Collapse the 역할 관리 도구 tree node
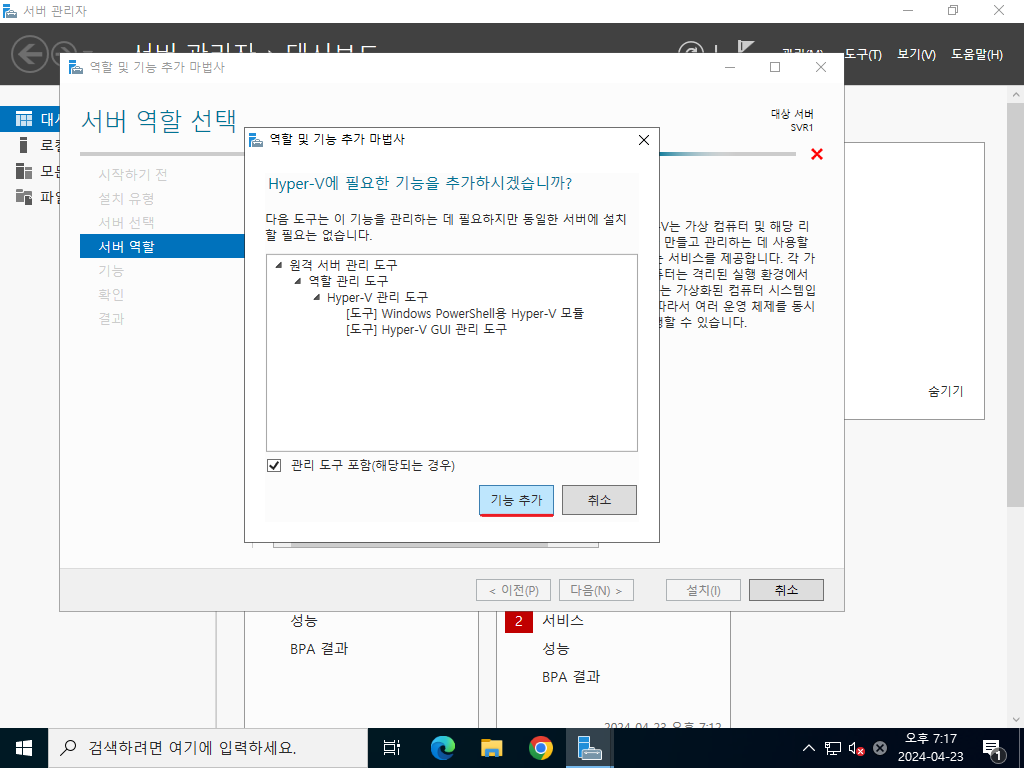This screenshot has height=768, width=1024. click(298, 281)
